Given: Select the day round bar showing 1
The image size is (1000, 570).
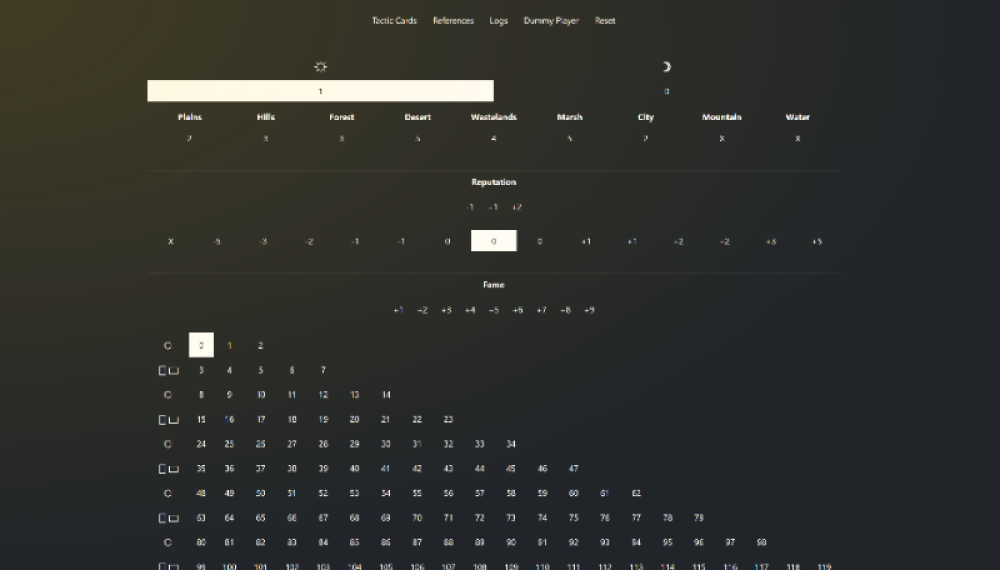Looking at the screenshot, I should coord(320,91).
